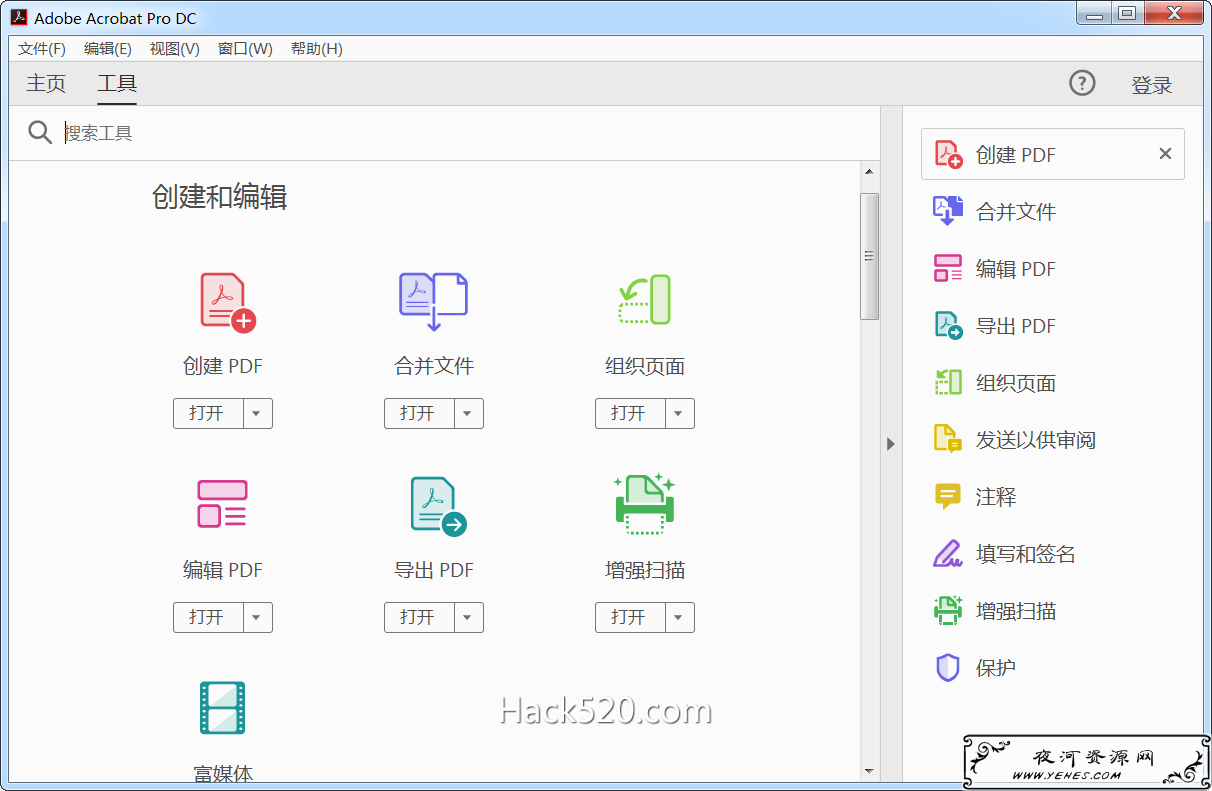
Task: Select 保护 label in right sidebar
Action: tap(996, 668)
